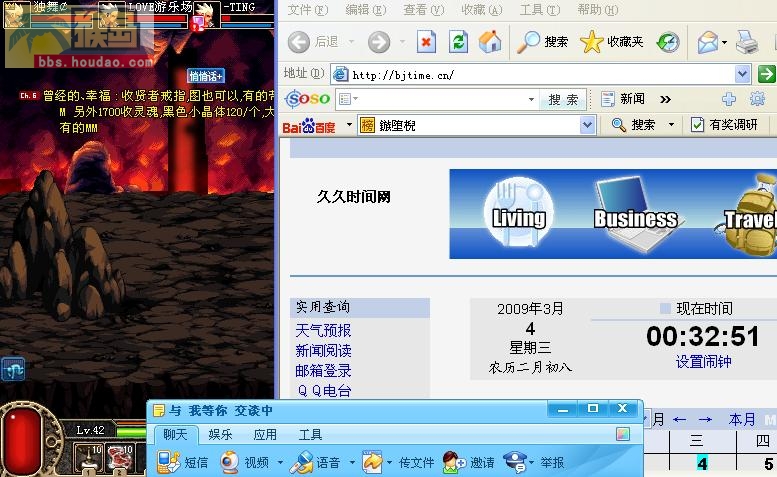The width and height of the screenshot is (777, 477).
Task: Click 设置闹钟 link
Action: click(x=703, y=362)
